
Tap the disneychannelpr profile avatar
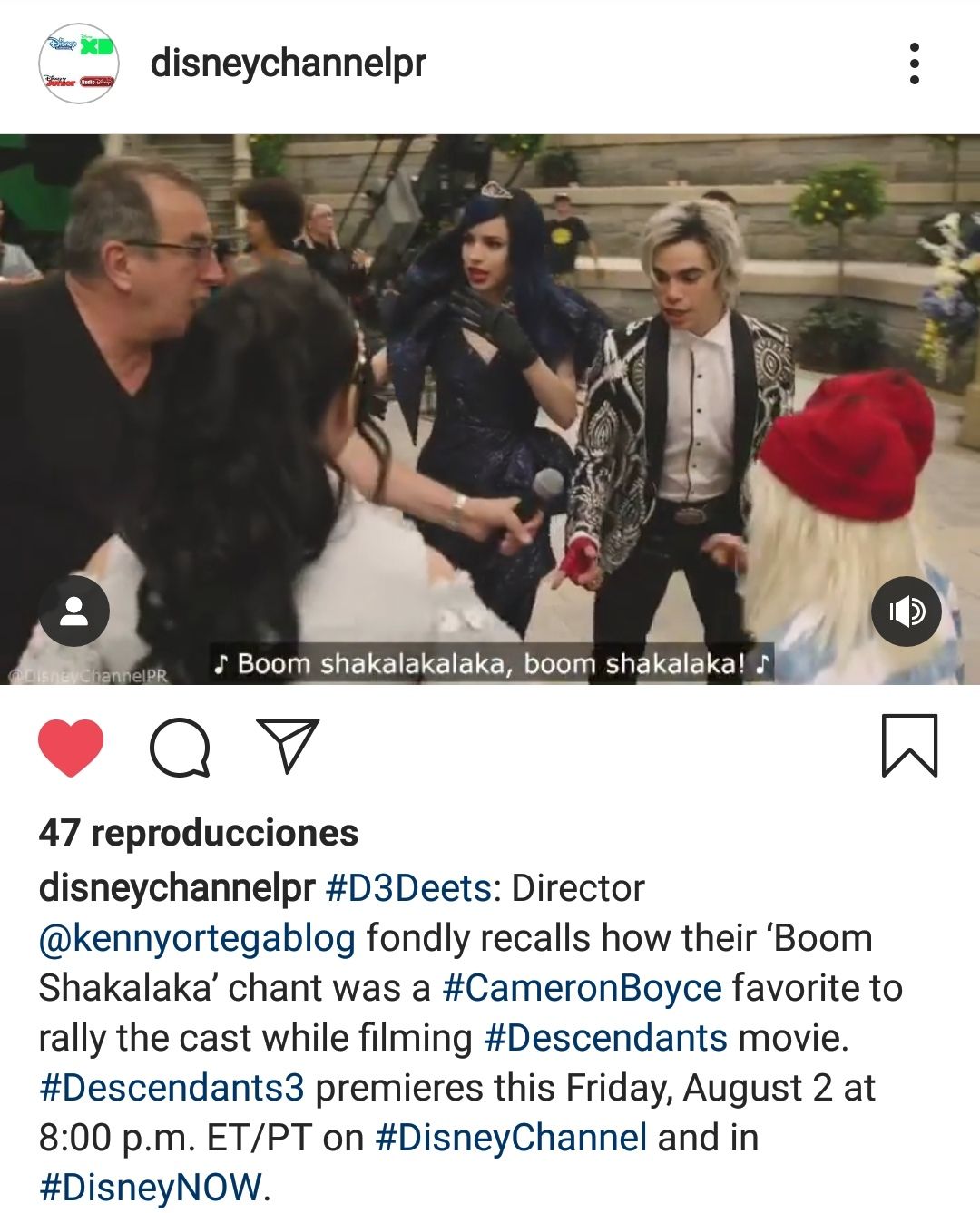point(79,64)
